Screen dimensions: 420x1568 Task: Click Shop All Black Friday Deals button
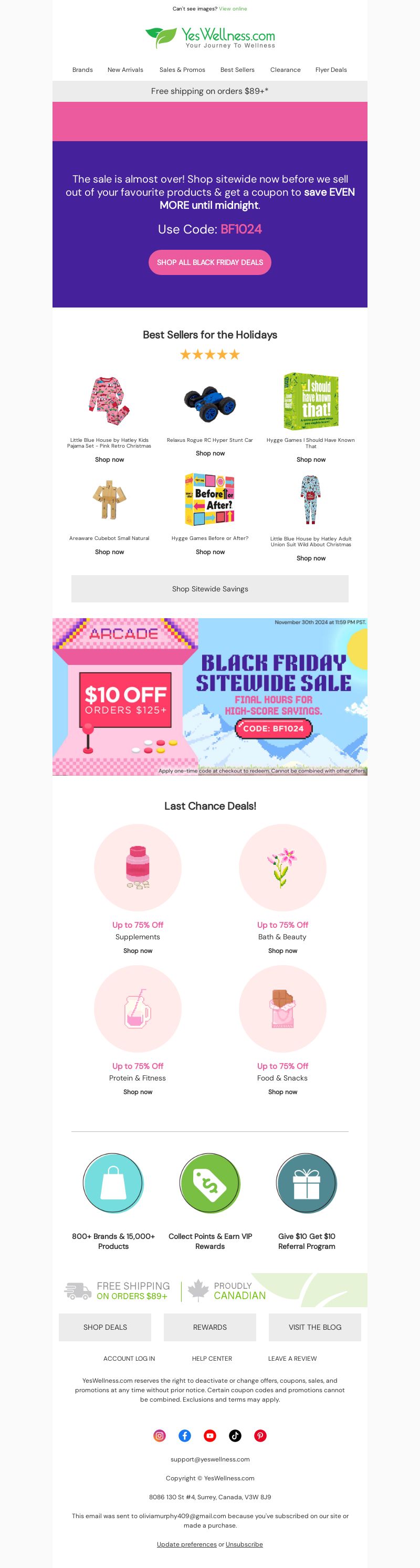point(210,262)
